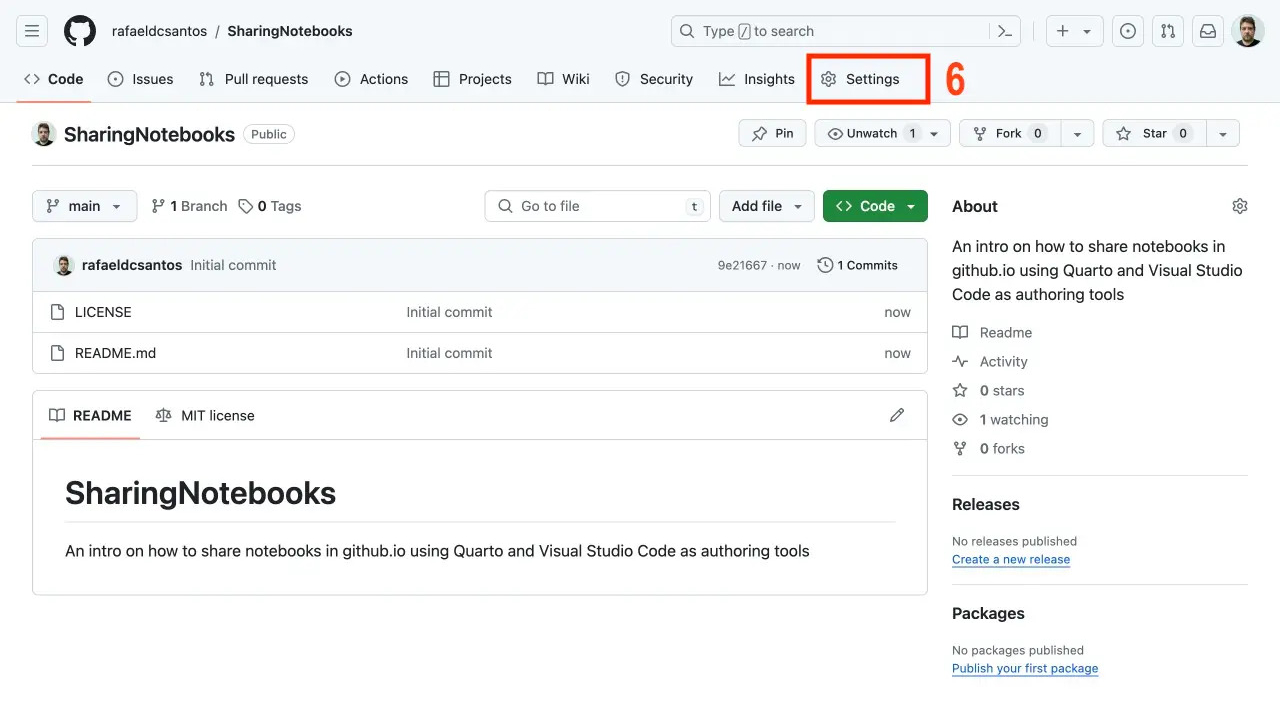Click the About section gear icon

pos(1240,206)
